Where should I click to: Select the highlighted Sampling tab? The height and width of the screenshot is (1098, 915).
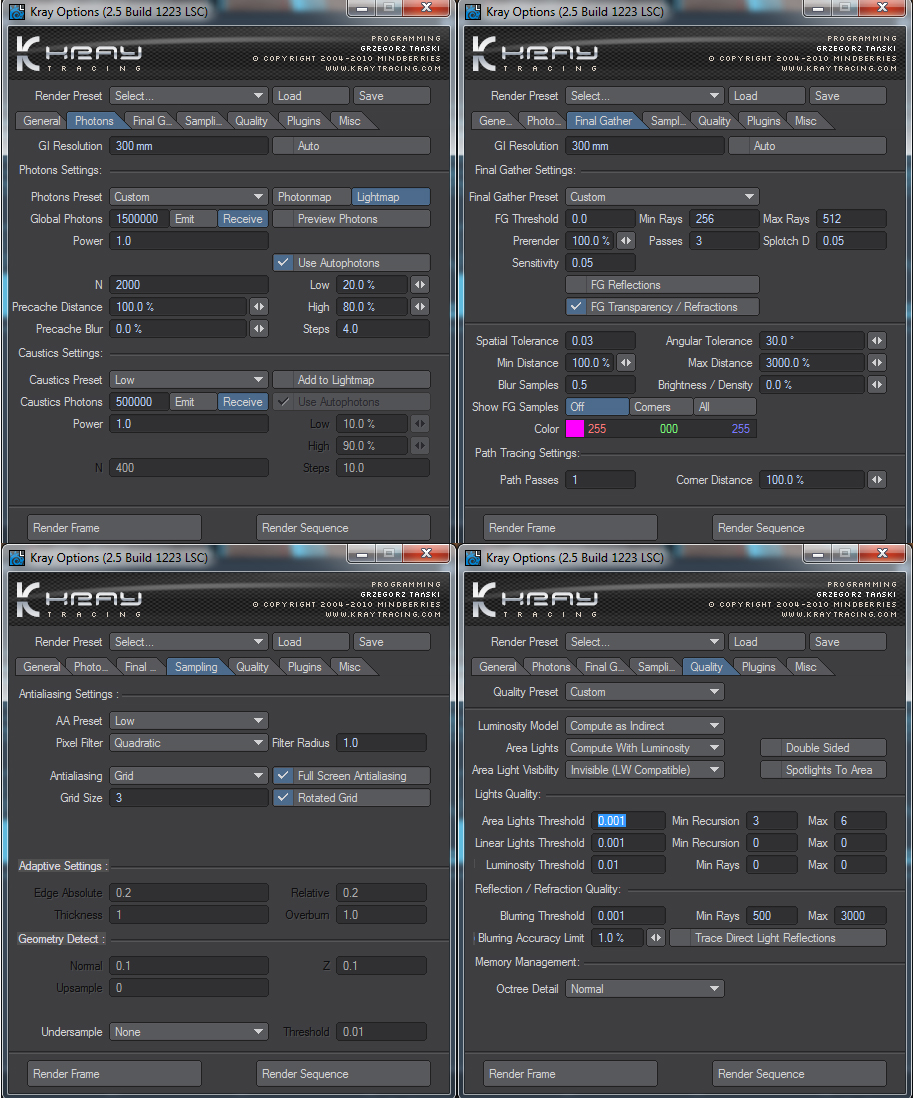coord(196,667)
